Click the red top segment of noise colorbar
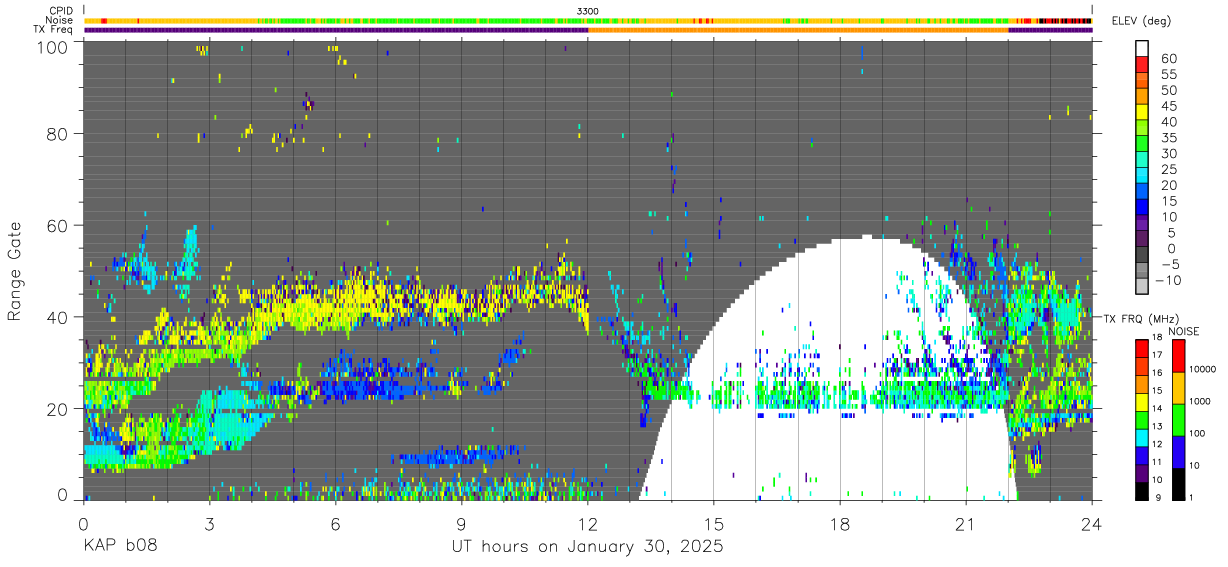 [1178, 355]
